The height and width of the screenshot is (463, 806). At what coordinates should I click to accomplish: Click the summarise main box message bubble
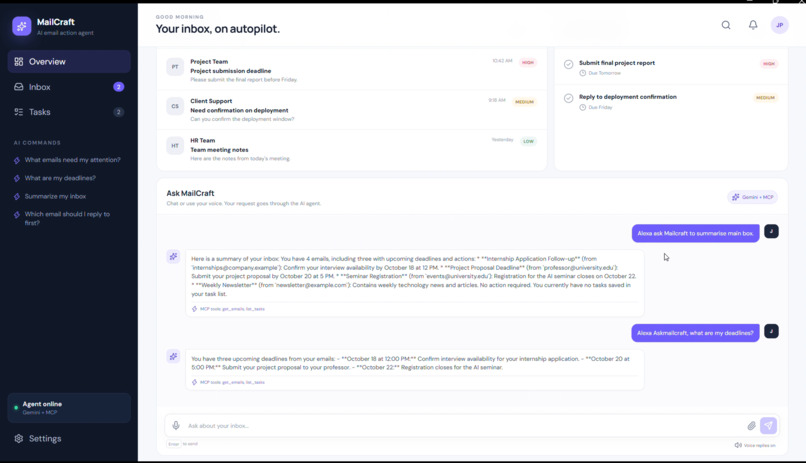695,233
